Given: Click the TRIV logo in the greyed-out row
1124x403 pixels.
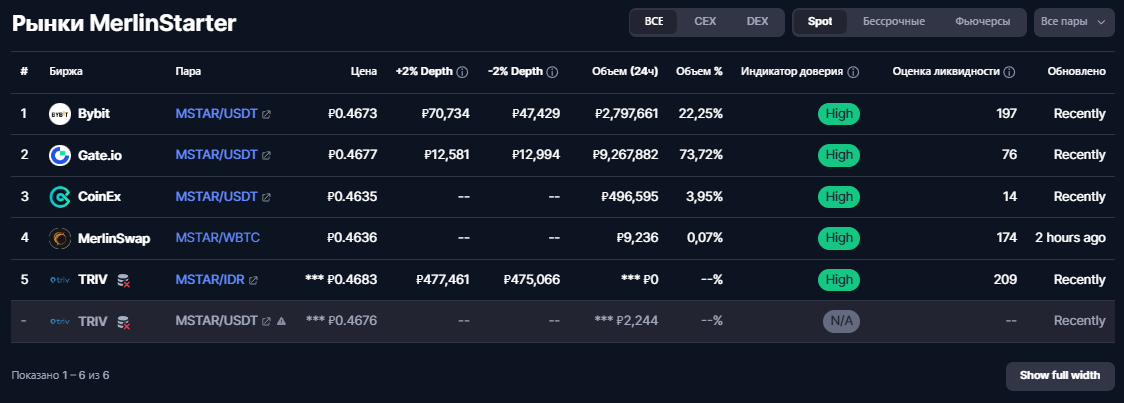Looking at the screenshot, I should tap(59, 321).
